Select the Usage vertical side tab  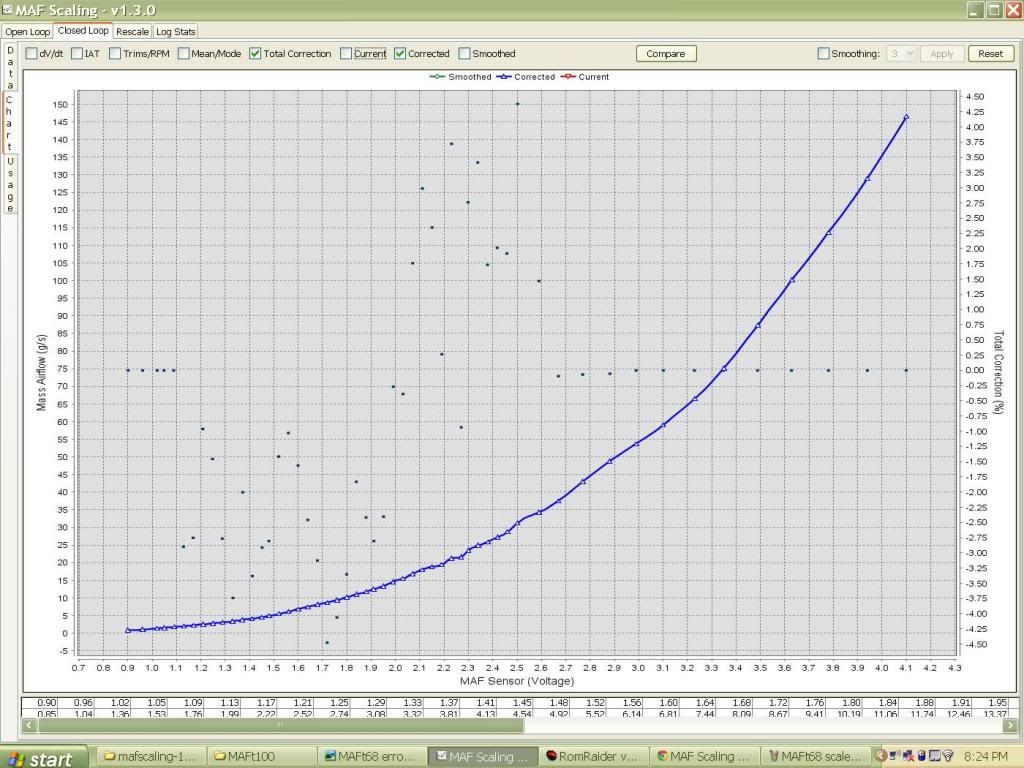[10, 184]
